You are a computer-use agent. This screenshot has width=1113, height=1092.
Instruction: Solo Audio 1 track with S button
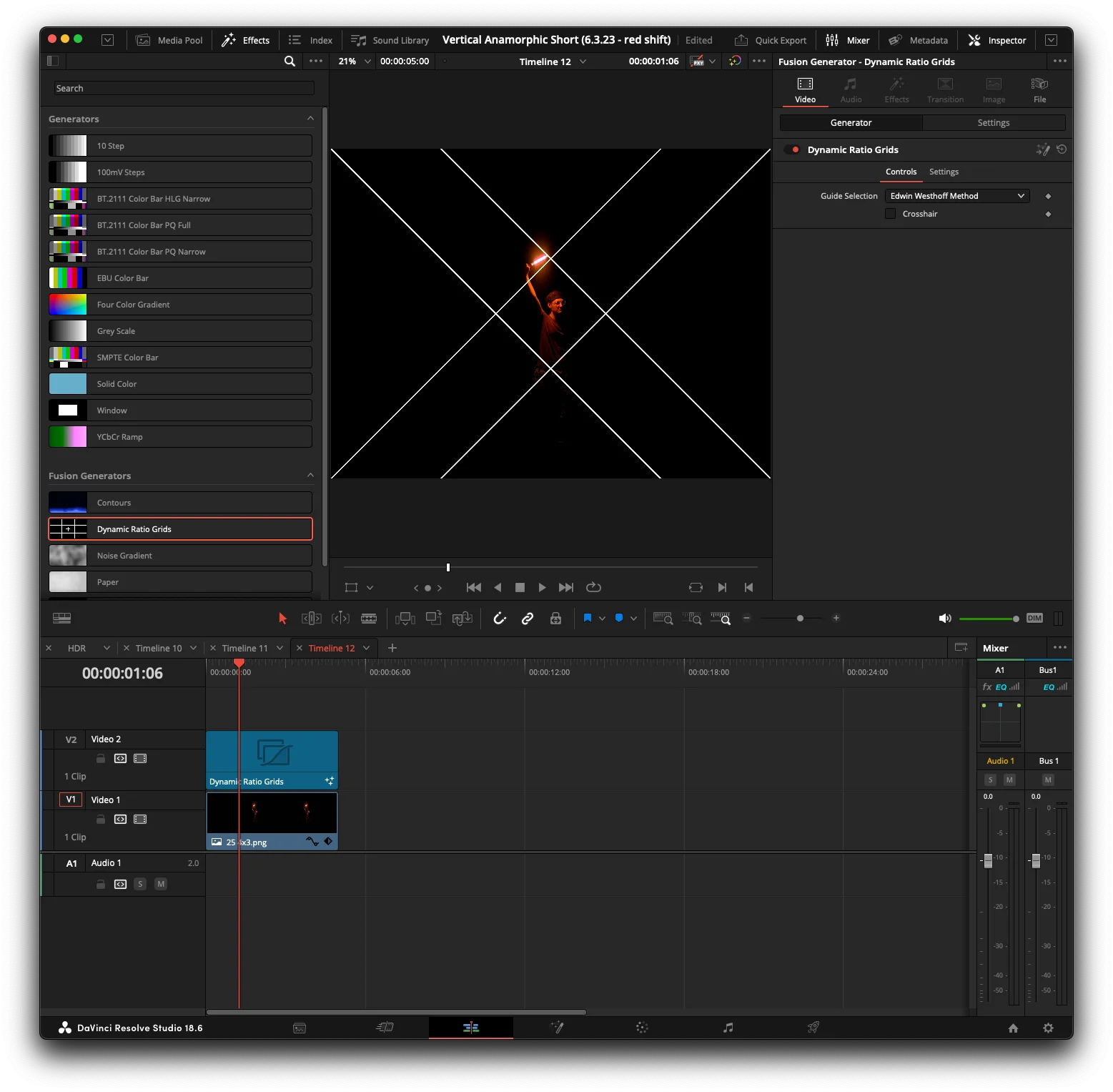[x=140, y=884]
